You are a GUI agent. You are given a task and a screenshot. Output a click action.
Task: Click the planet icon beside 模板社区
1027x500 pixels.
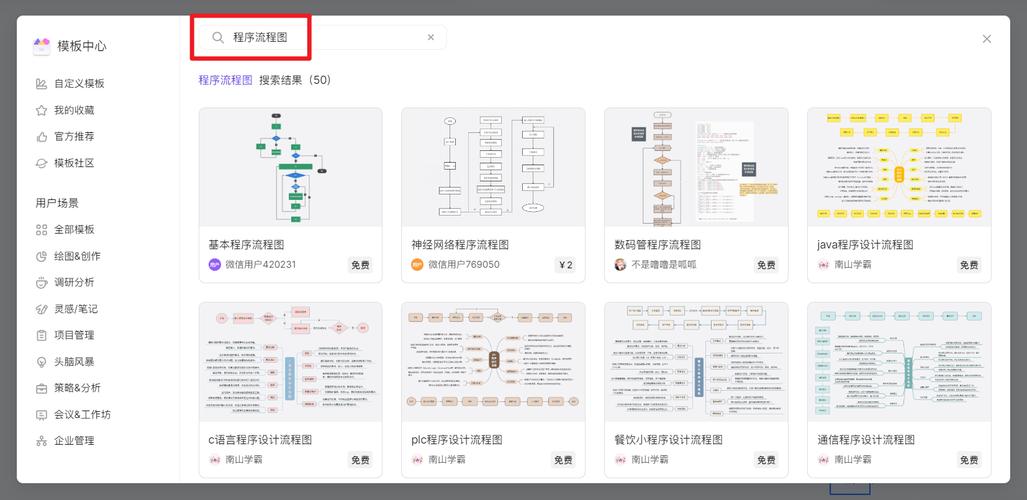click(x=41, y=163)
